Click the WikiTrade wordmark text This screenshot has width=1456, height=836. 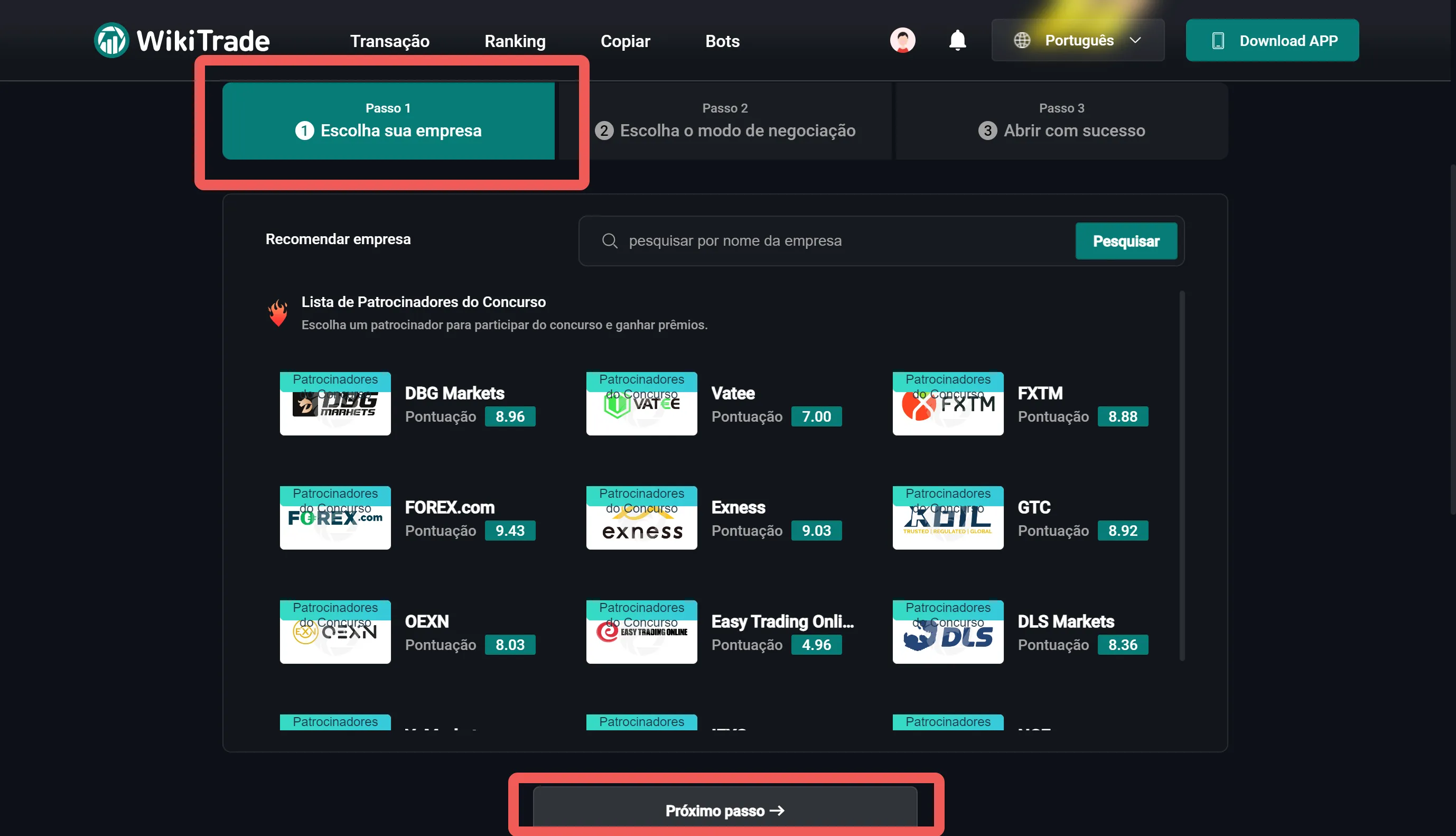point(203,41)
